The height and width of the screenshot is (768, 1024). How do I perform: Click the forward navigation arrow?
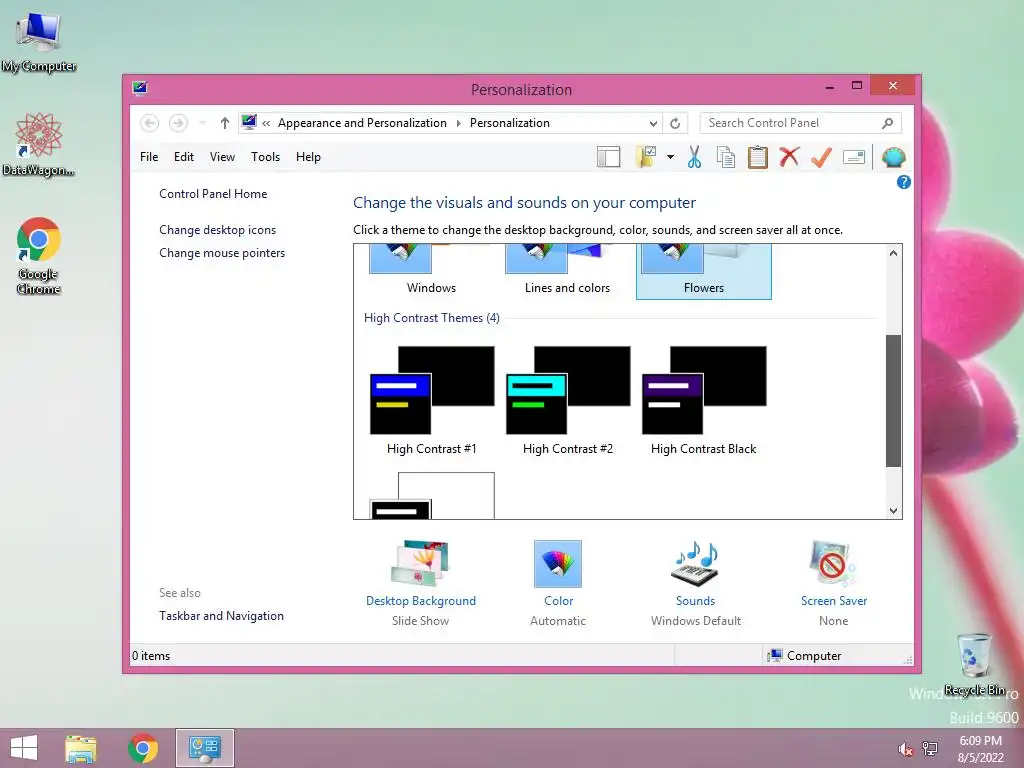[178, 123]
